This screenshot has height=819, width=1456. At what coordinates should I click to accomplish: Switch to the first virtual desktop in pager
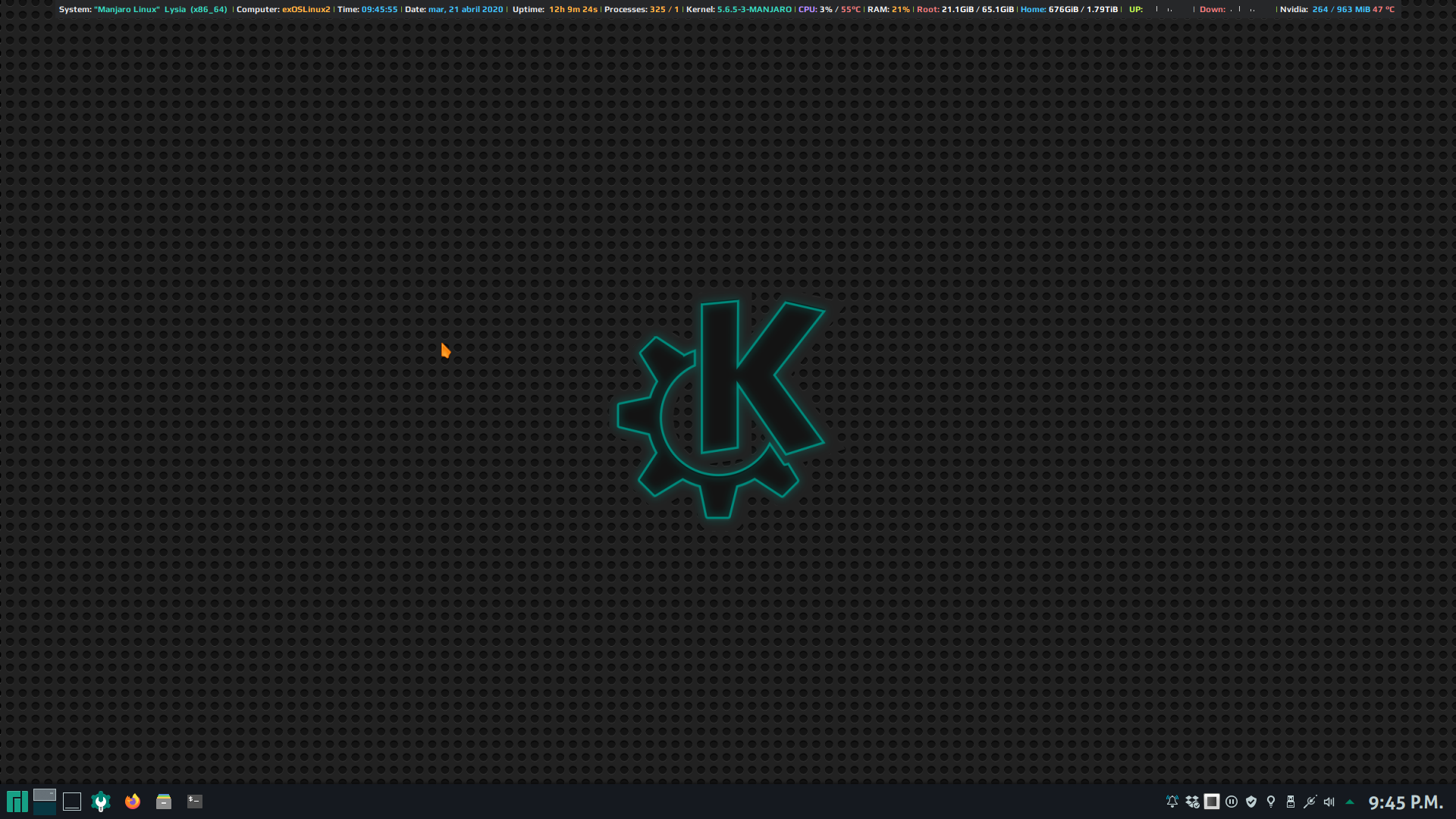(45, 795)
